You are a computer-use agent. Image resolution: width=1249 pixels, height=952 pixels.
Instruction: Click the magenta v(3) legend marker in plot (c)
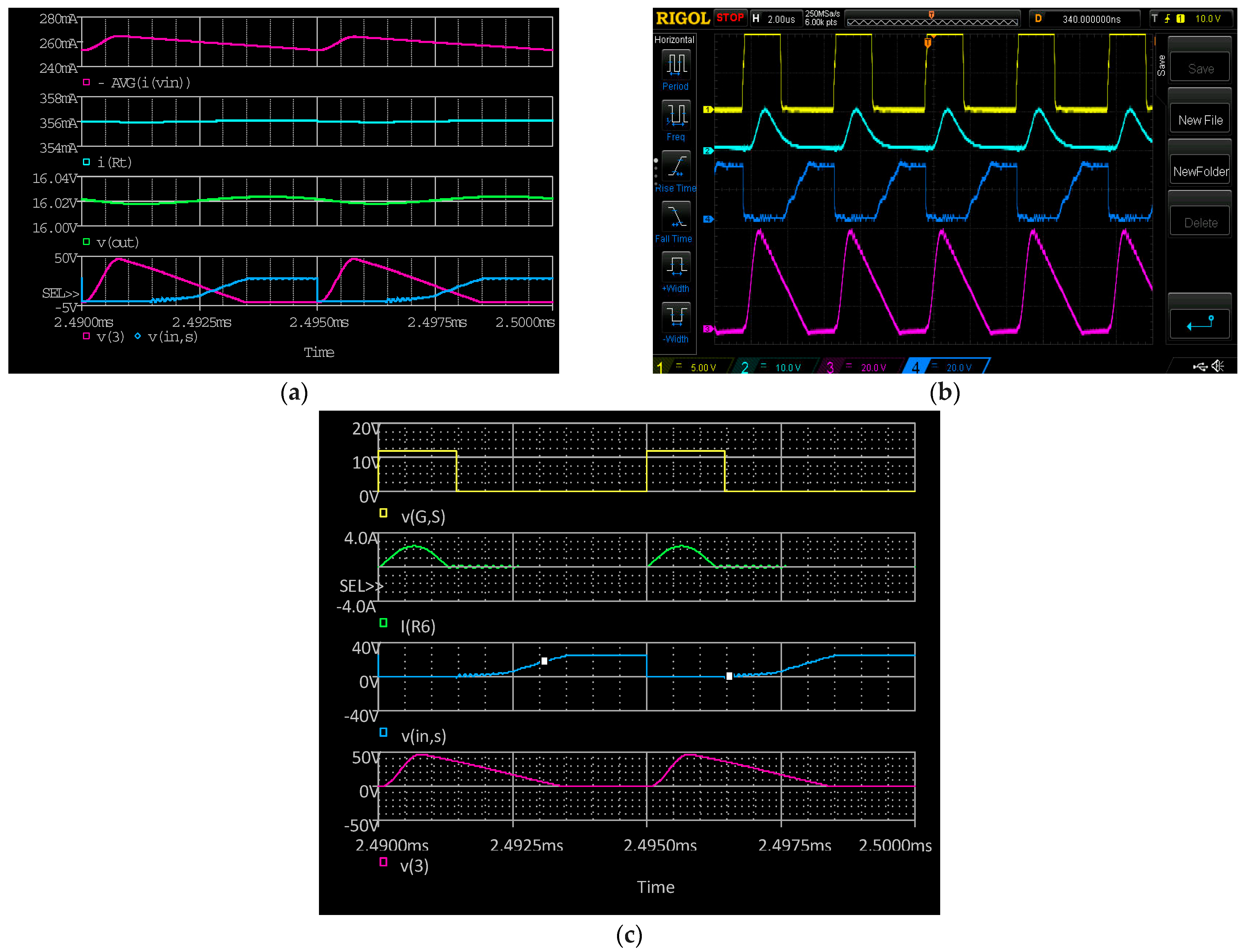click(383, 862)
